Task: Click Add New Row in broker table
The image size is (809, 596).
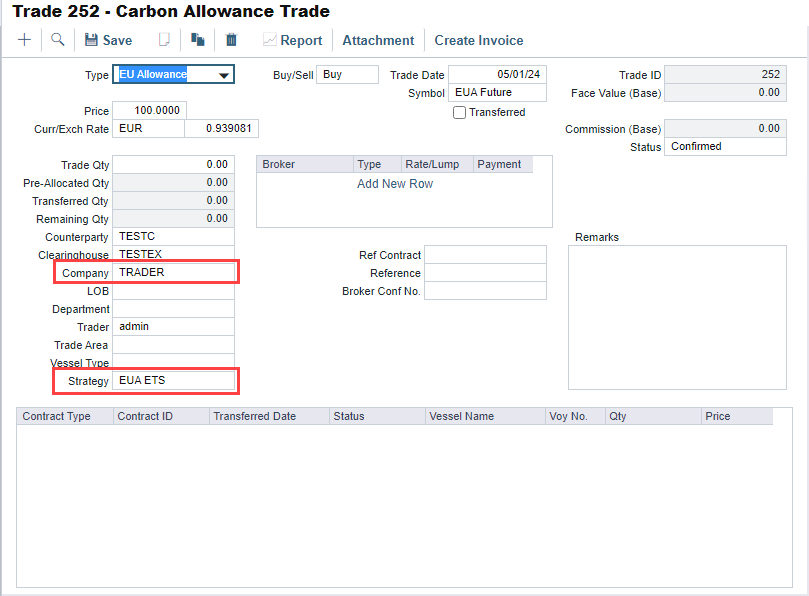Action: 395,184
